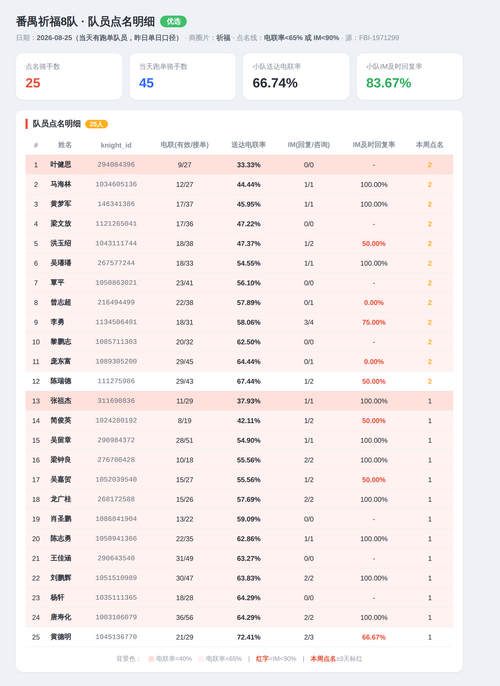Click knight_id 290984372

click(116, 441)
